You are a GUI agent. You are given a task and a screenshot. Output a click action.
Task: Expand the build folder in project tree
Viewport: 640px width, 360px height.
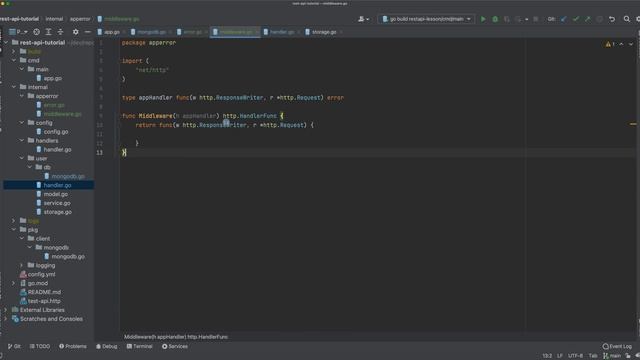point(14,51)
